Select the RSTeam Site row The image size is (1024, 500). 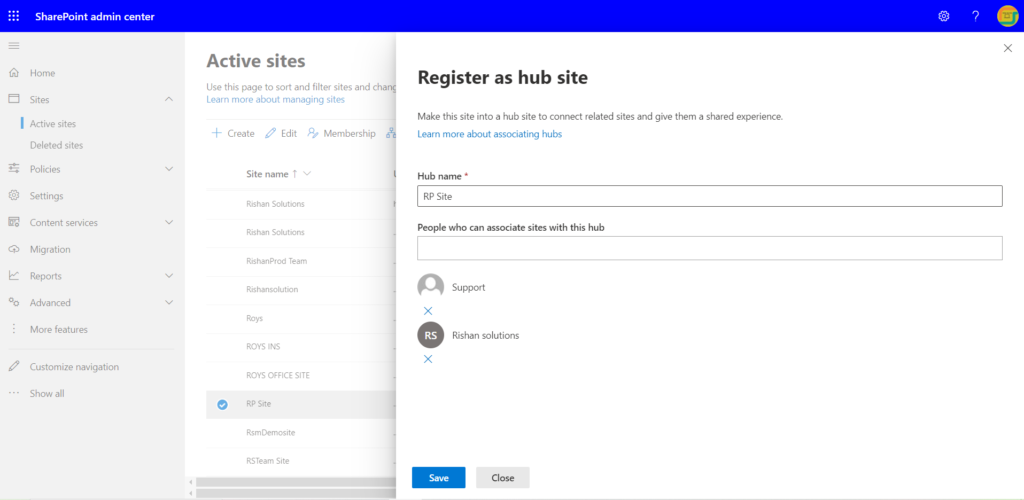pyautogui.click(x=301, y=461)
